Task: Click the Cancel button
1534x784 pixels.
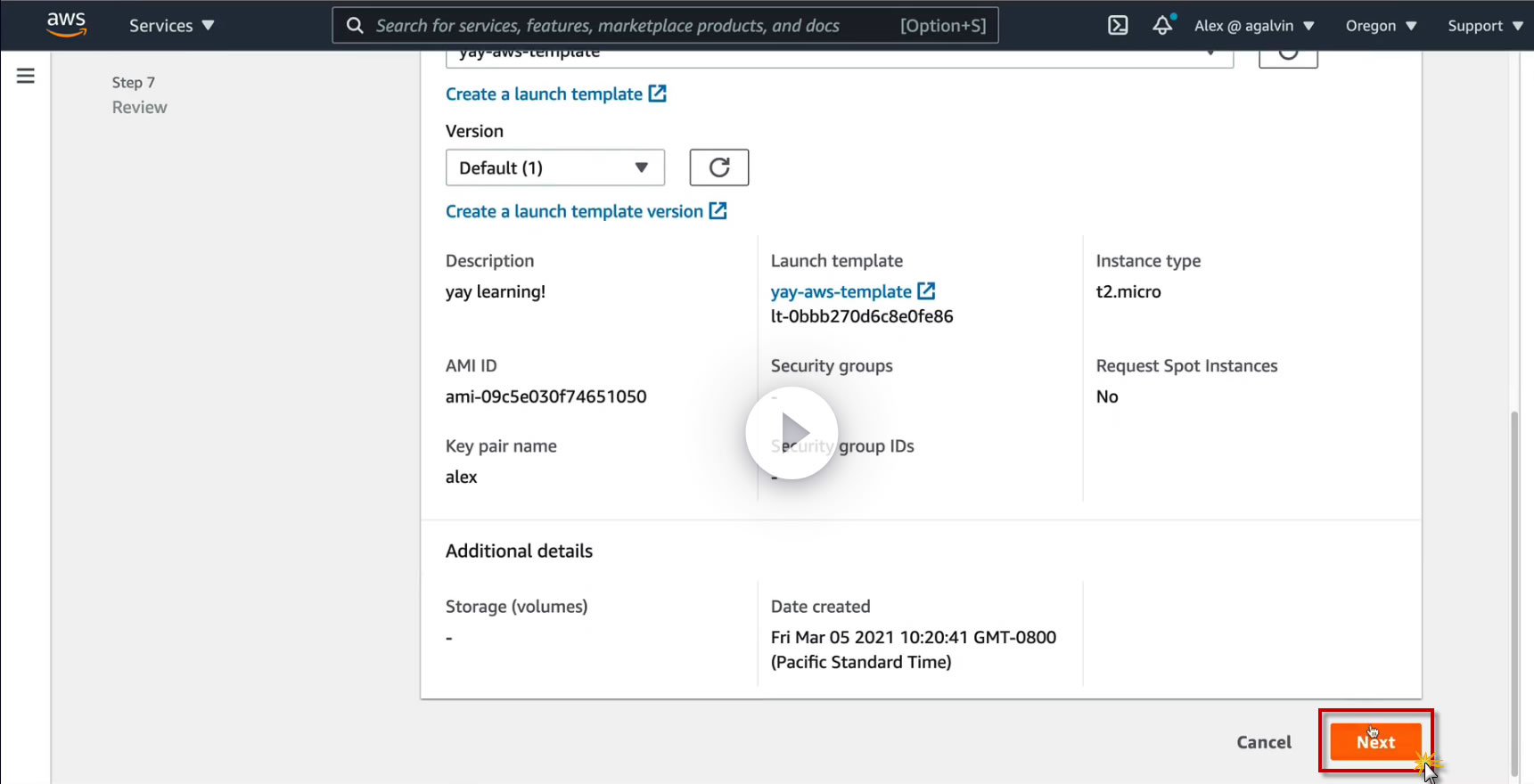Action: [1263, 742]
